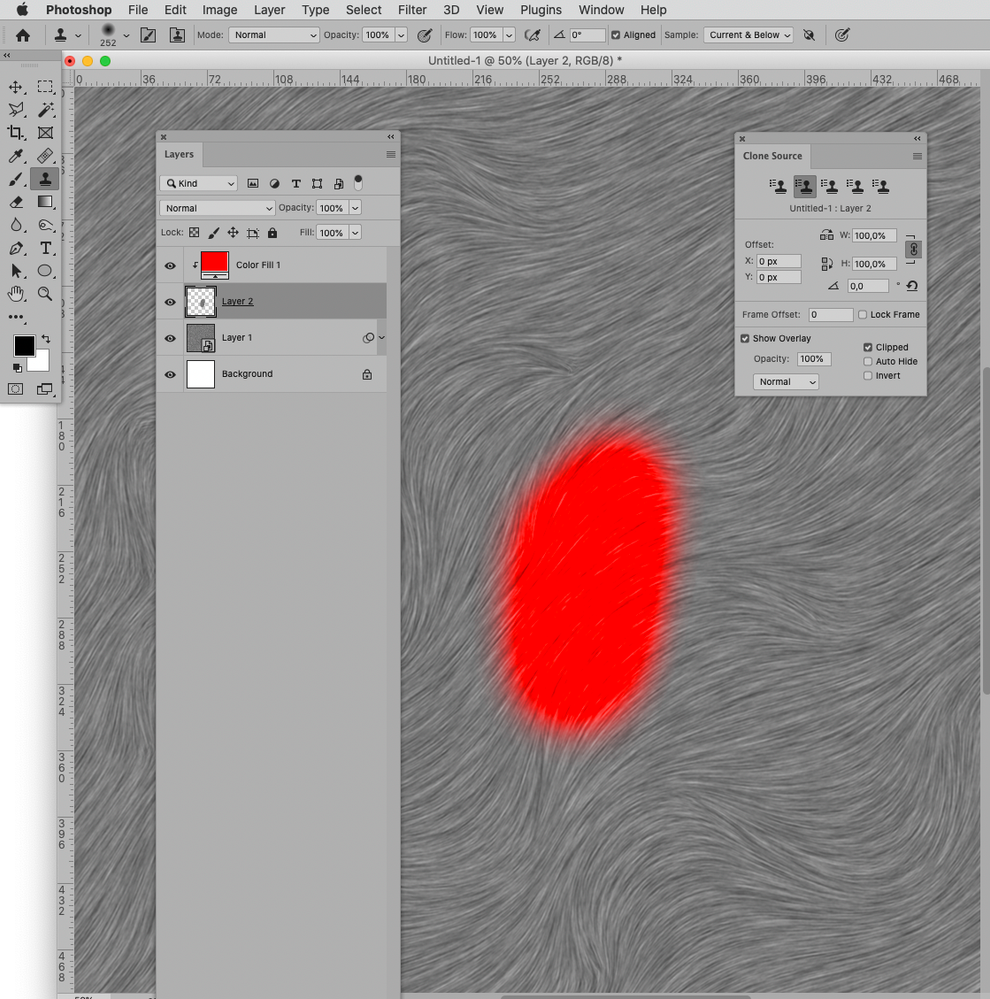990x999 pixels.
Task: Toggle the Brush Settings panel icon
Action: tap(148, 35)
